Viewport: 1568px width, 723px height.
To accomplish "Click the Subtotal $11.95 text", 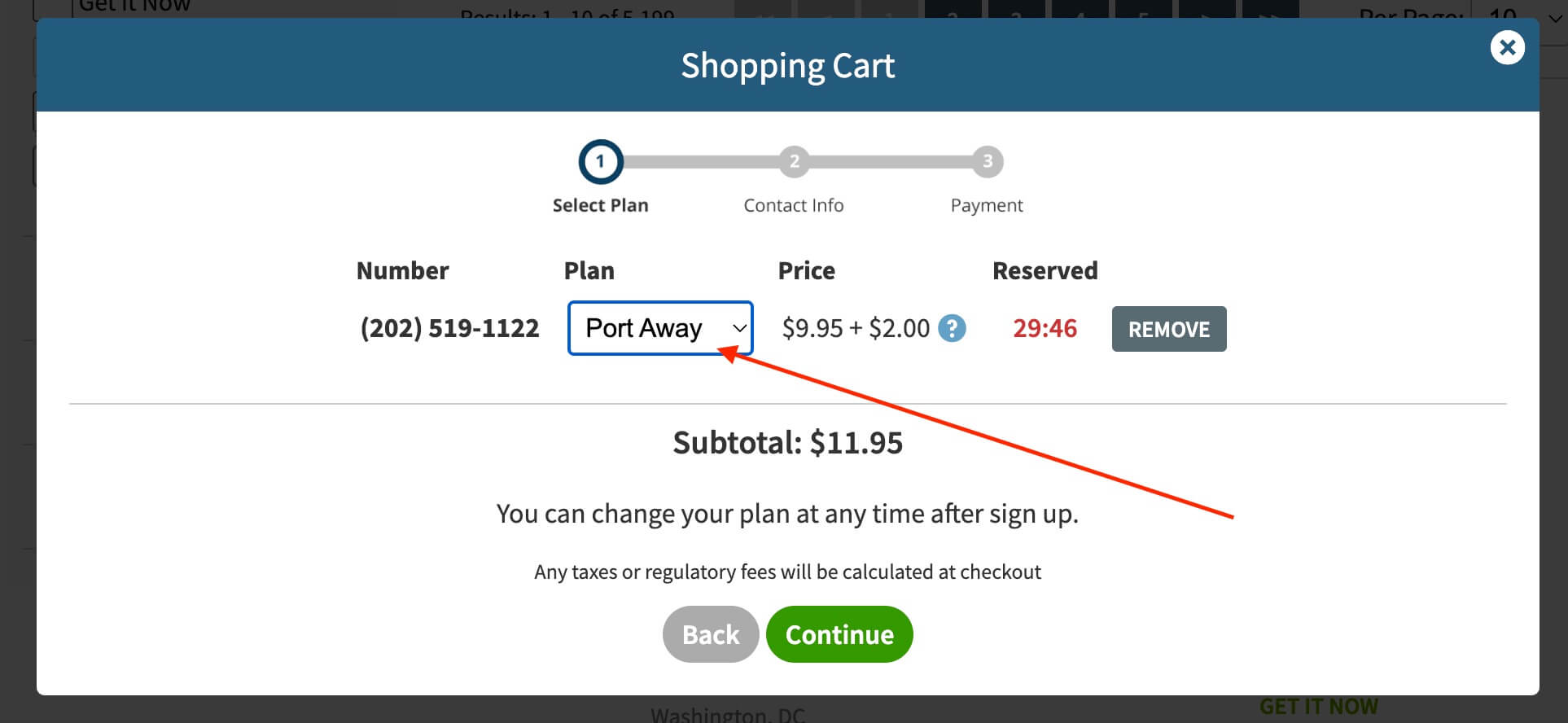I will [x=787, y=443].
